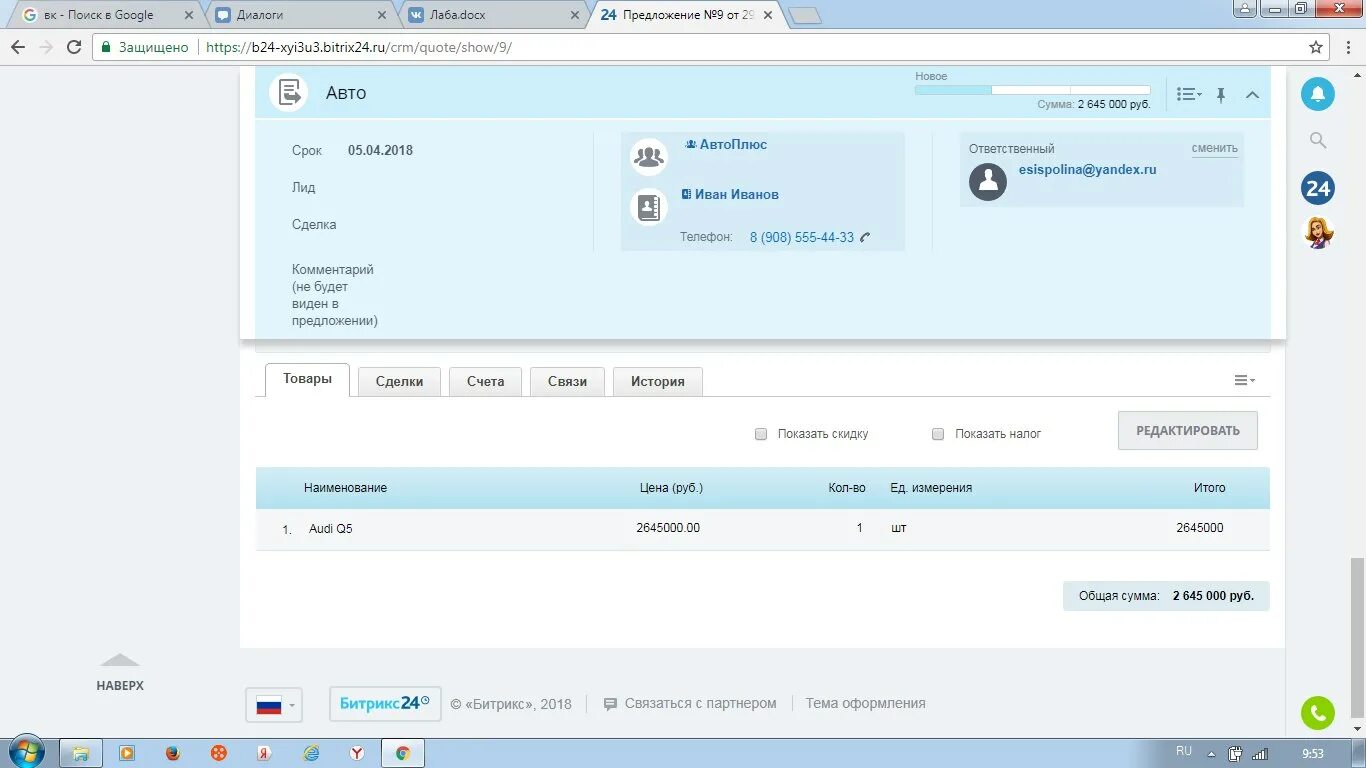Collapse the quote header with chevron up
The width and height of the screenshot is (1366, 768).
tap(1252, 95)
